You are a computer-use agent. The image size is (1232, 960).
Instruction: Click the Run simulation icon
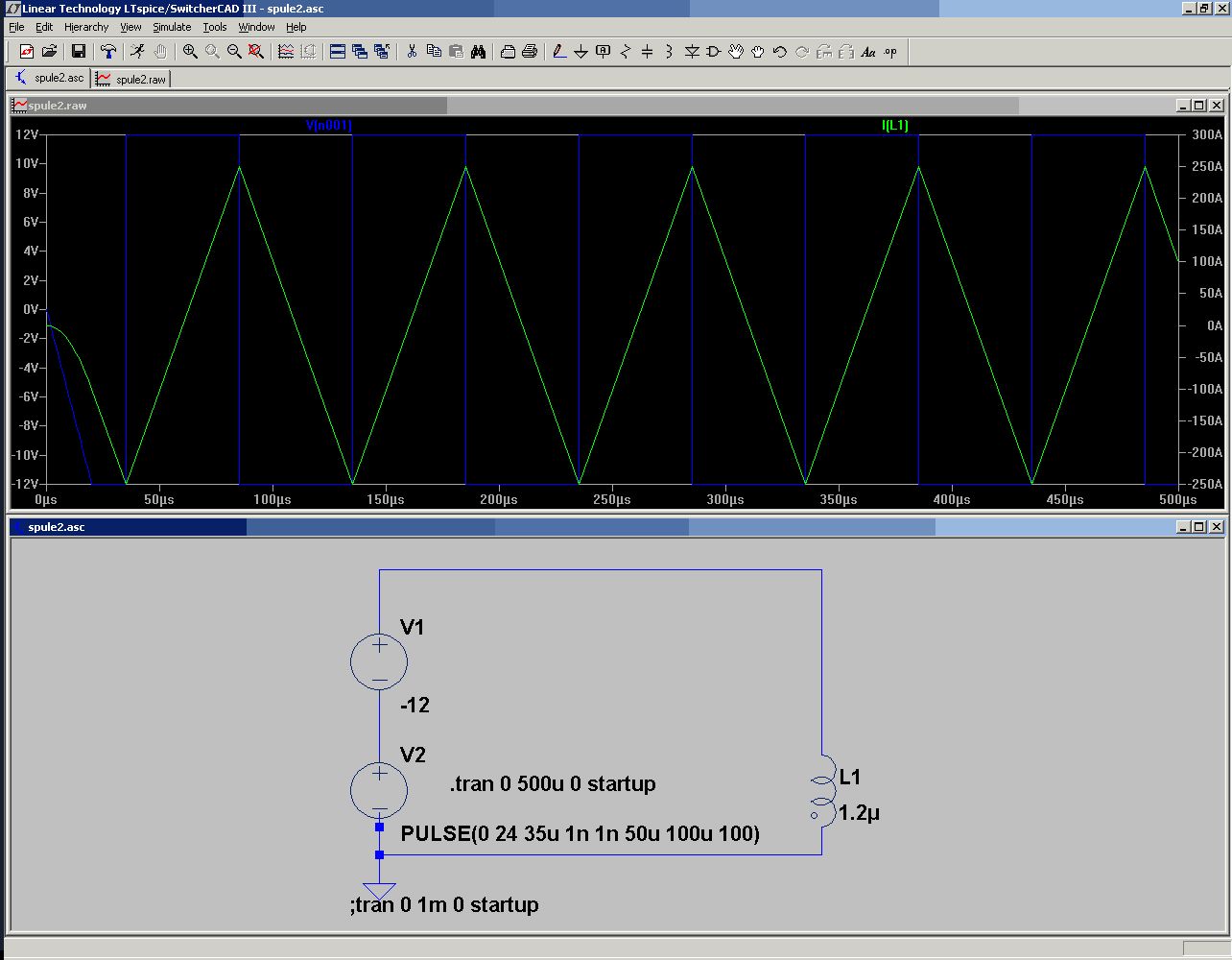coord(137,52)
